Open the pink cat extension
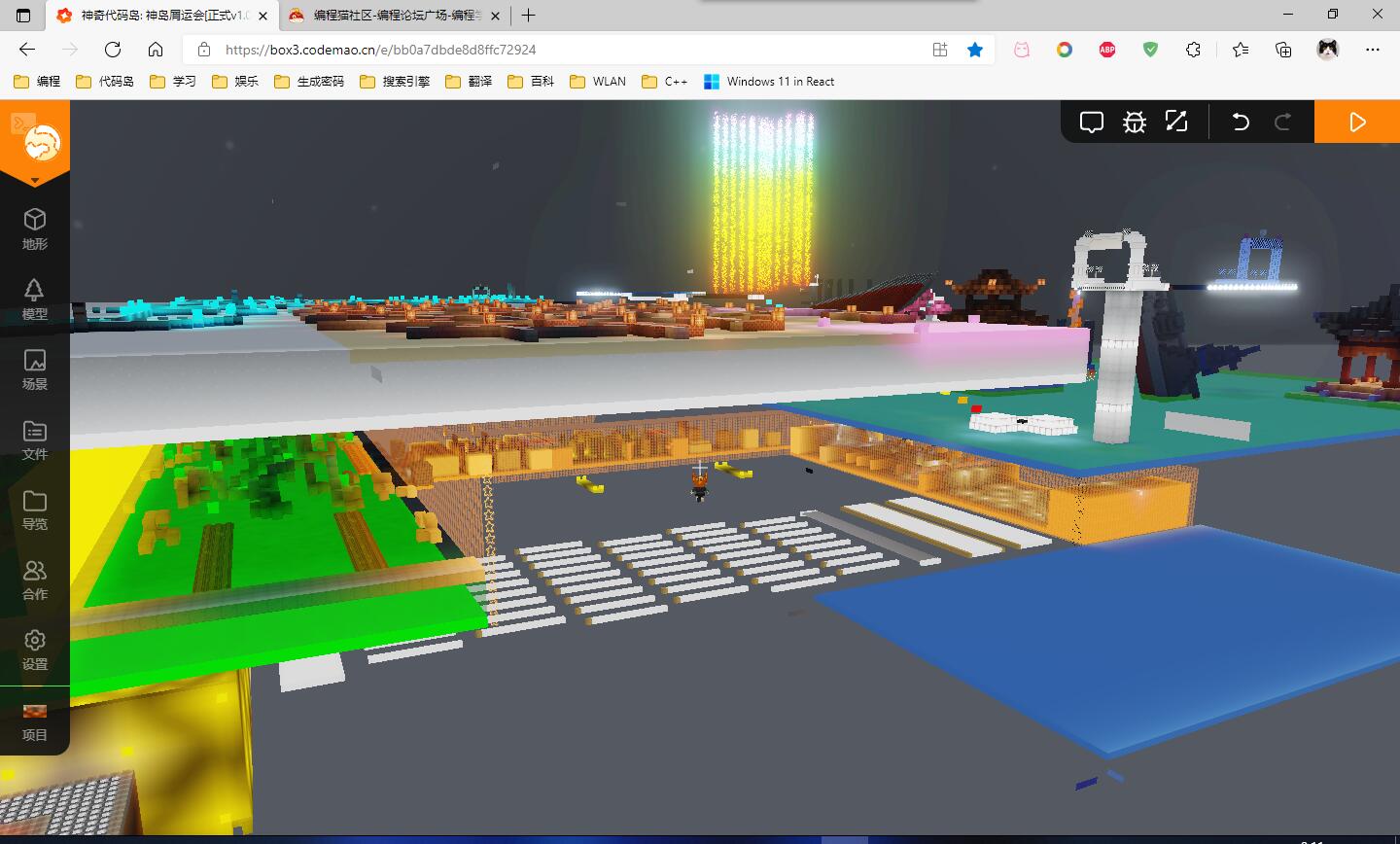This screenshot has height=844, width=1400. (1022, 50)
